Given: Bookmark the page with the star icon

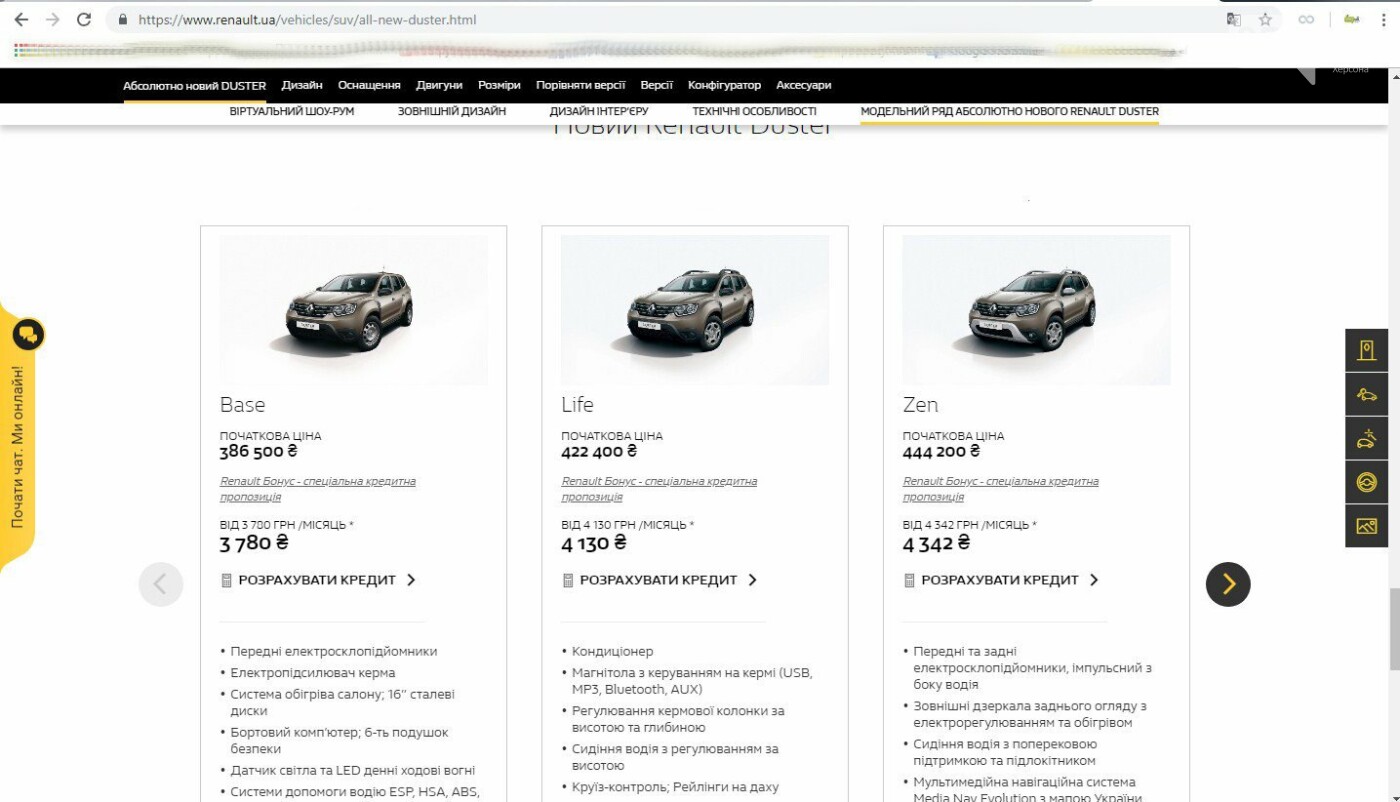Looking at the screenshot, I should click(x=1265, y=19).
